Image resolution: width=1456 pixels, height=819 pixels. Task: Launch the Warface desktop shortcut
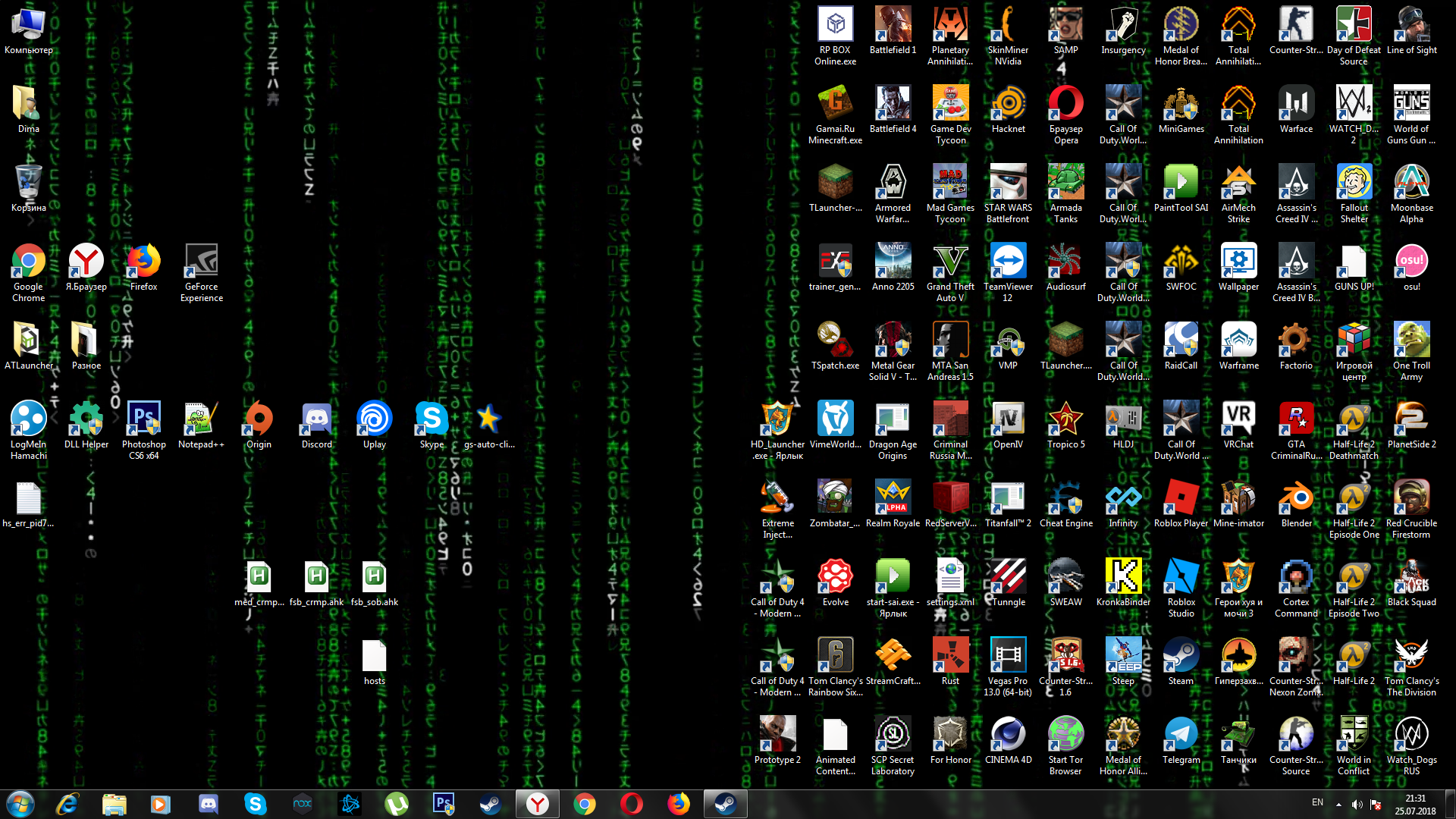pos(1297,109)
